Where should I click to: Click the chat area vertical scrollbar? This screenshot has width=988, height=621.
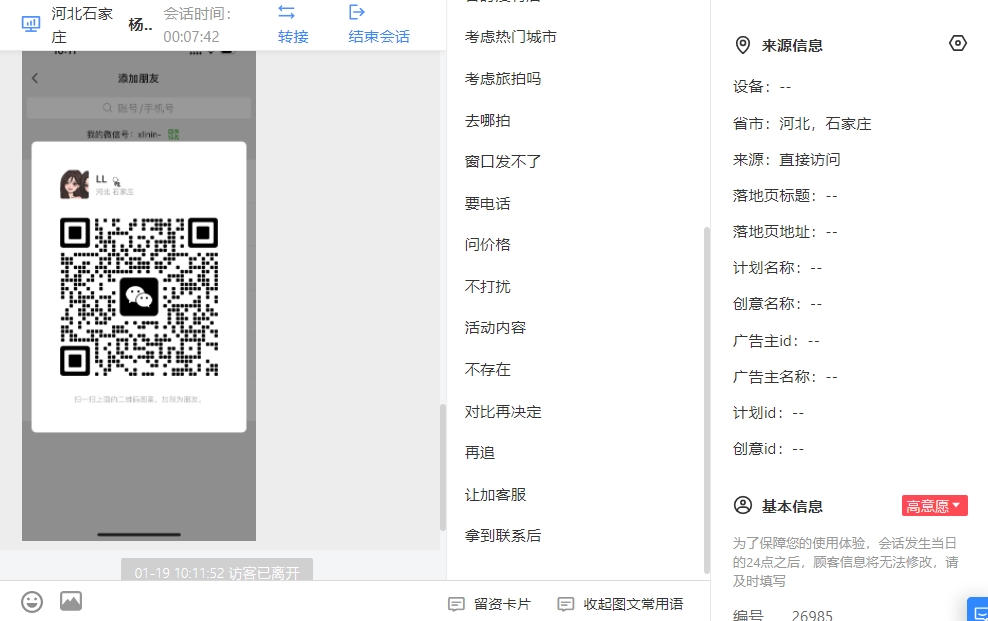(443, 467)
